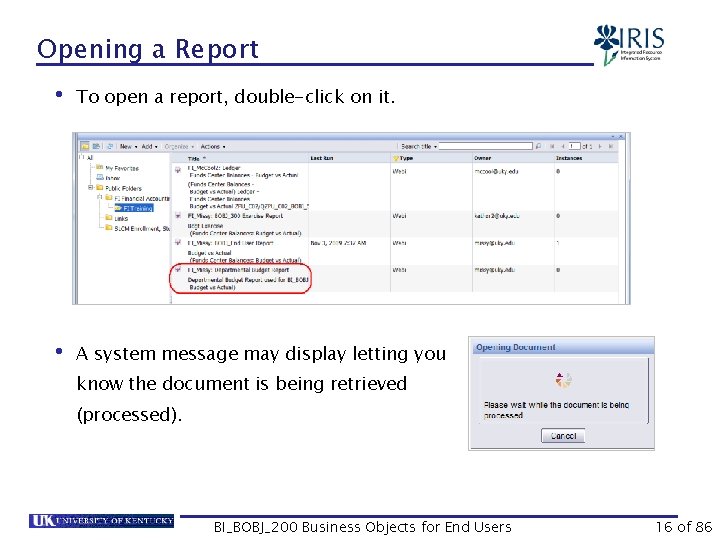The height and width of the screenshot is (540, 720).
Task: Click the Departmental Budget Report icon
Action: (x=178, y=270)
